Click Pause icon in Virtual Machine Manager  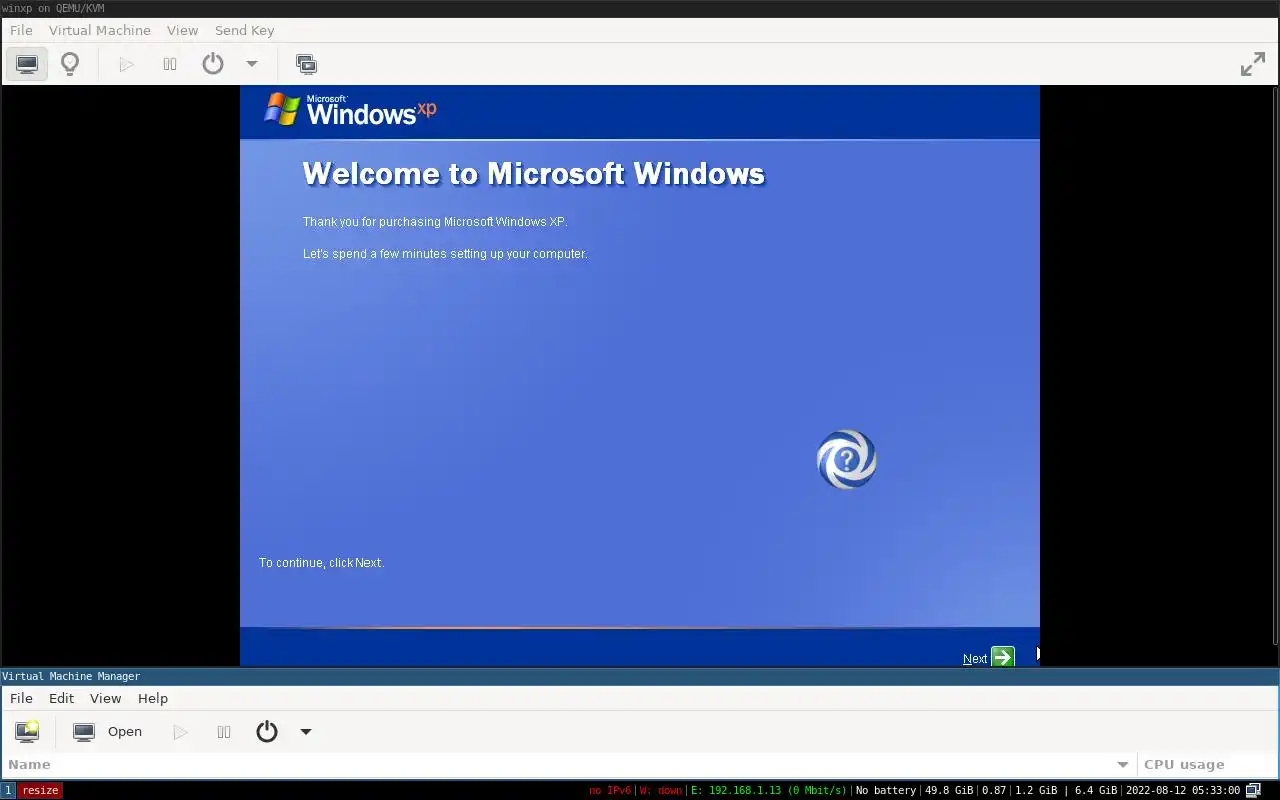[x=224, y=731]
